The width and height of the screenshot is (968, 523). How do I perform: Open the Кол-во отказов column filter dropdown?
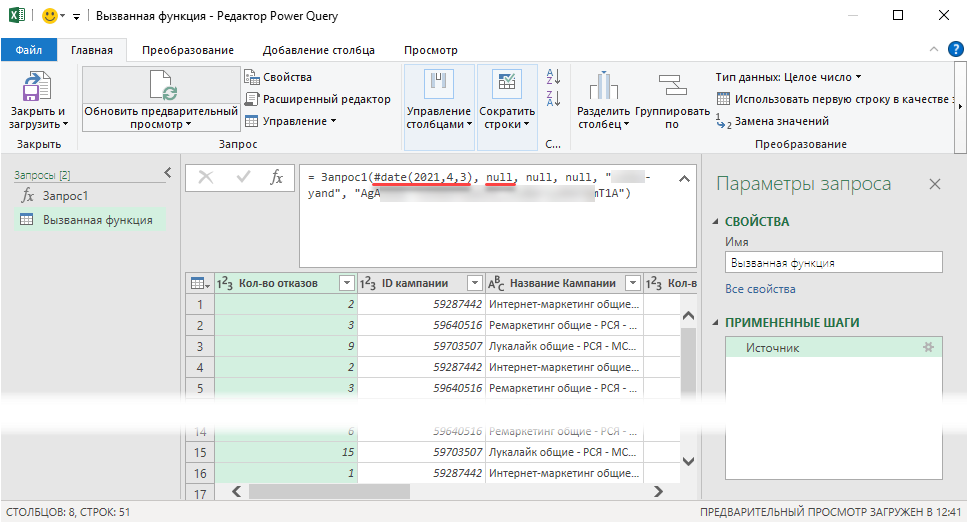click(346, 283)
